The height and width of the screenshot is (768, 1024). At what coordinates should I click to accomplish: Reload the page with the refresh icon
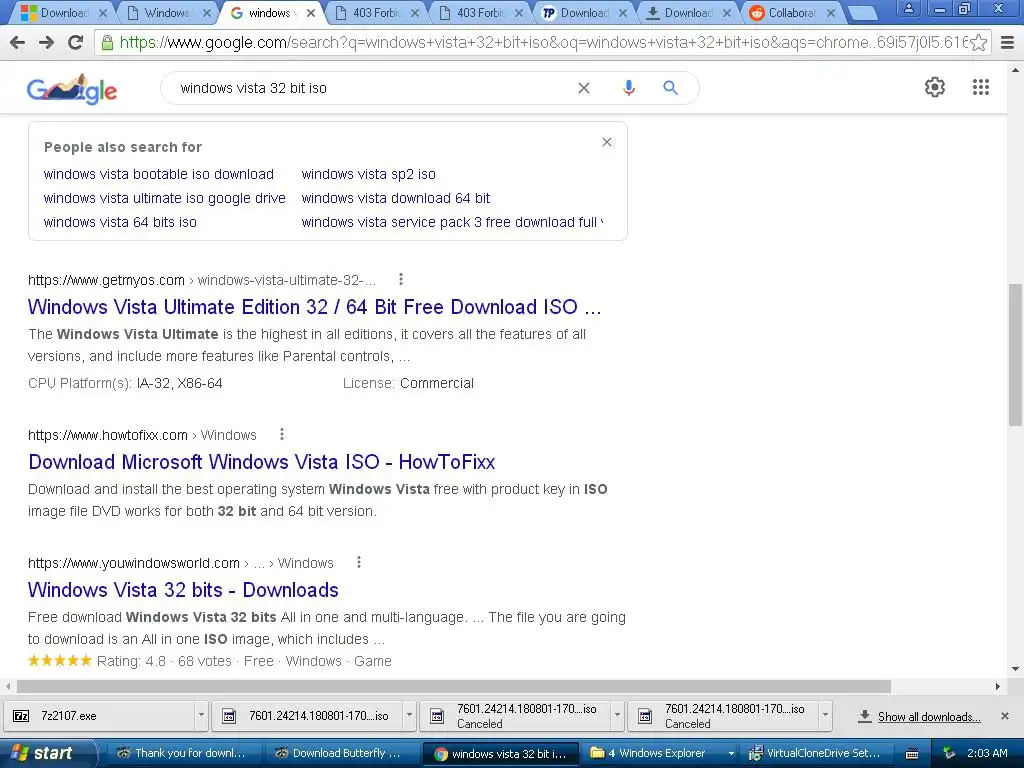point(76,43)
